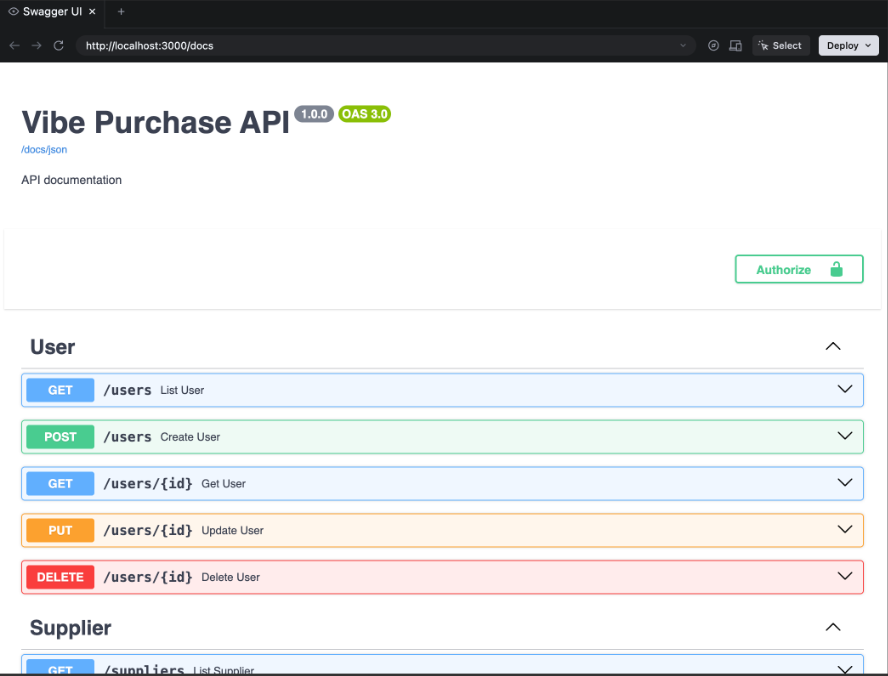The width and height of the screenshot is (888, 676).
Task: Reload the page with the refresh icon
Action: click(58, 45)
